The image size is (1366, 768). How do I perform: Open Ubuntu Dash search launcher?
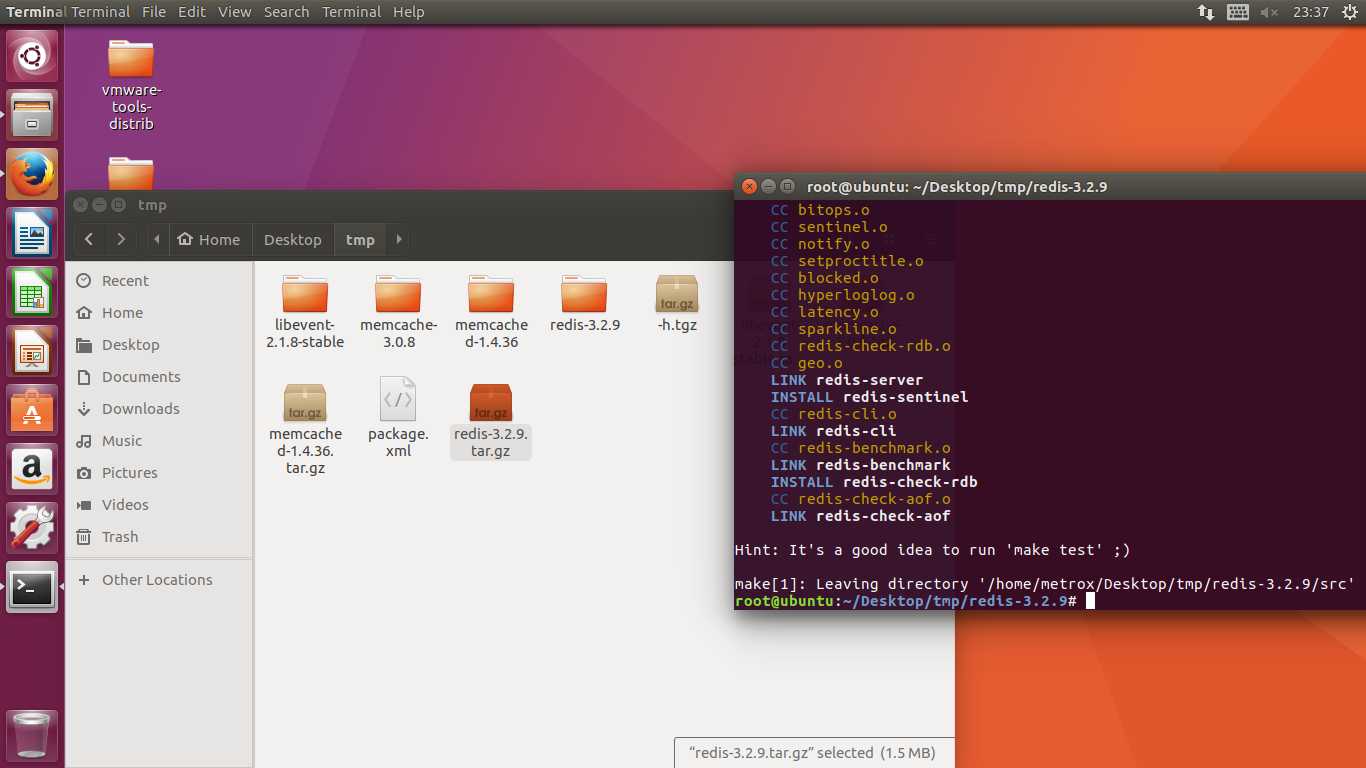coord(32,56)
